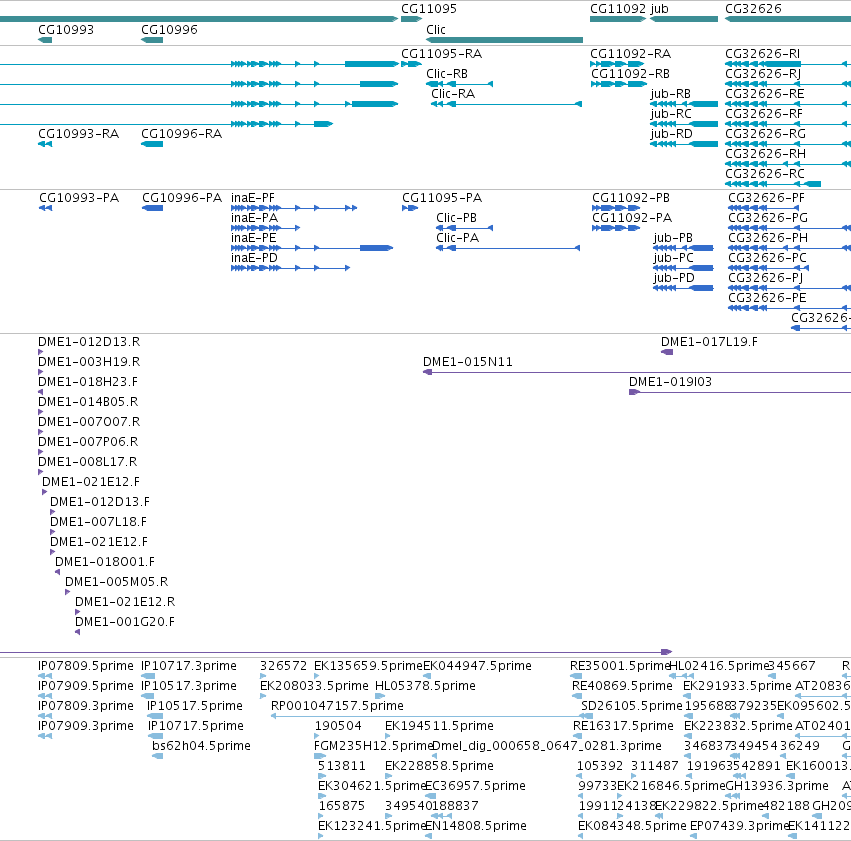Select the EK084348.5prime EST
This screenshot has height=841, width=851.
pos(581,837)
